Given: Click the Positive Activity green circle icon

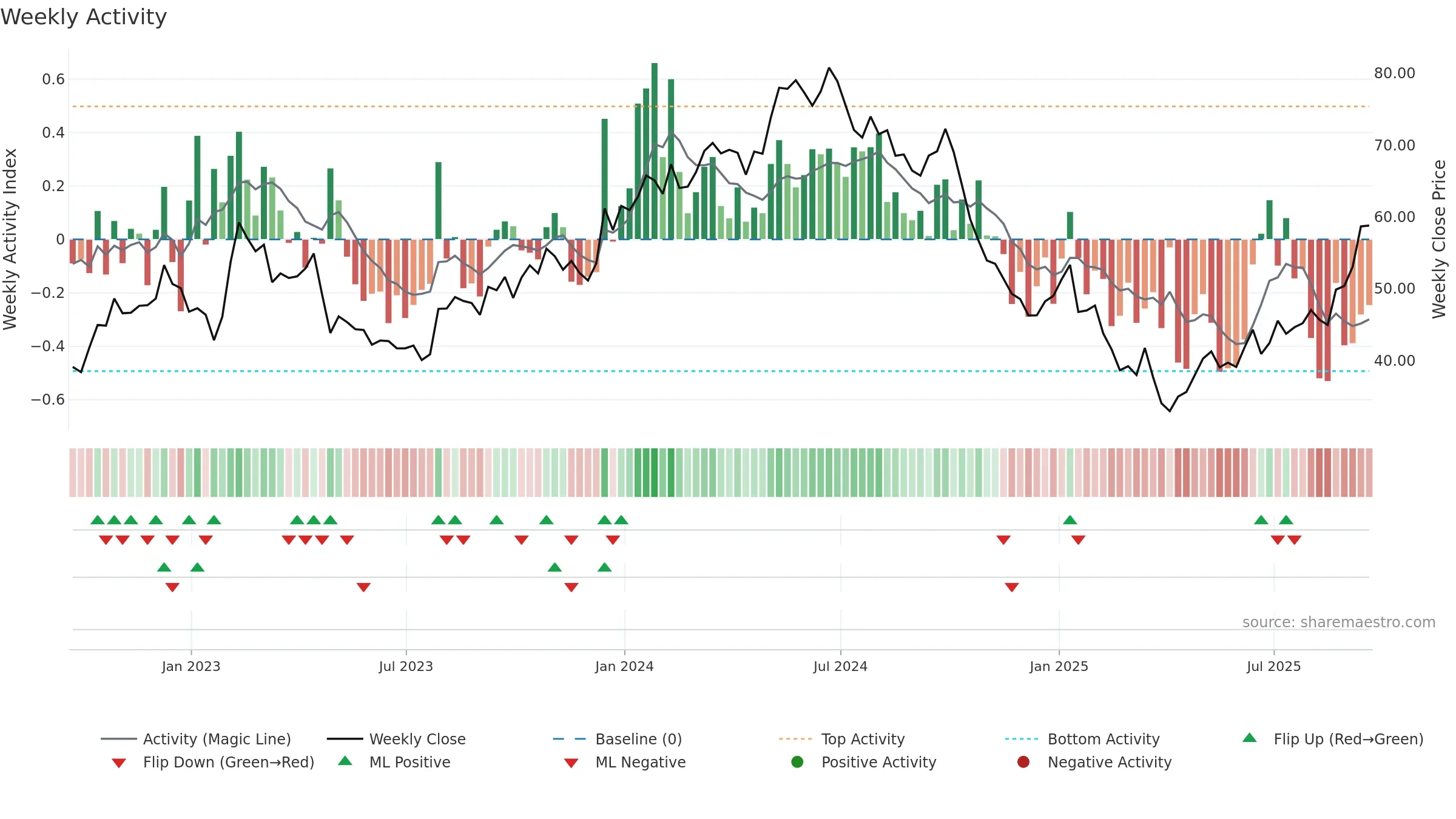Looking at the screenshot, I should click(797, 762).
